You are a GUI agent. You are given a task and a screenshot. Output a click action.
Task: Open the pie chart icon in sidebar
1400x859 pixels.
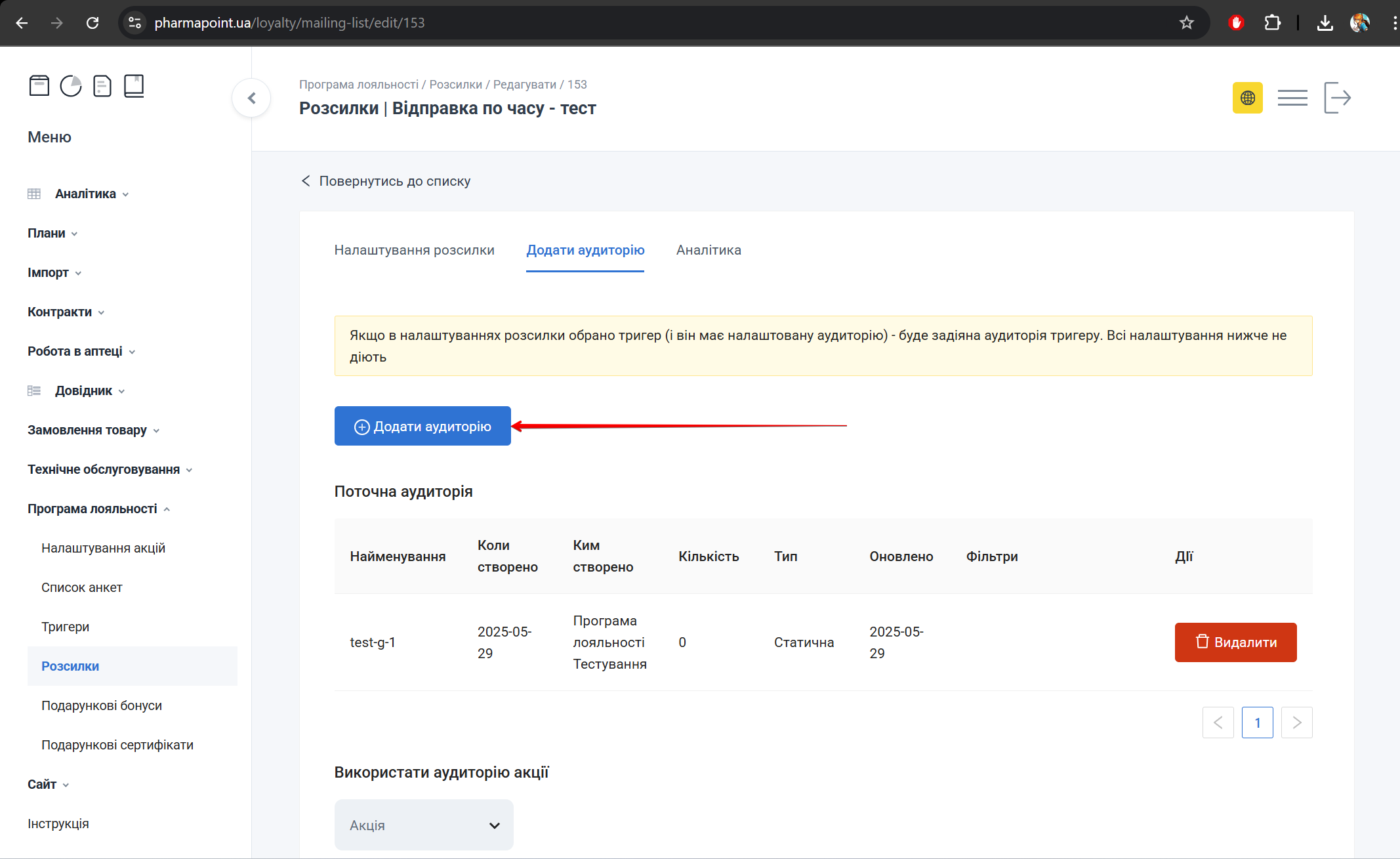click(71, 86)
